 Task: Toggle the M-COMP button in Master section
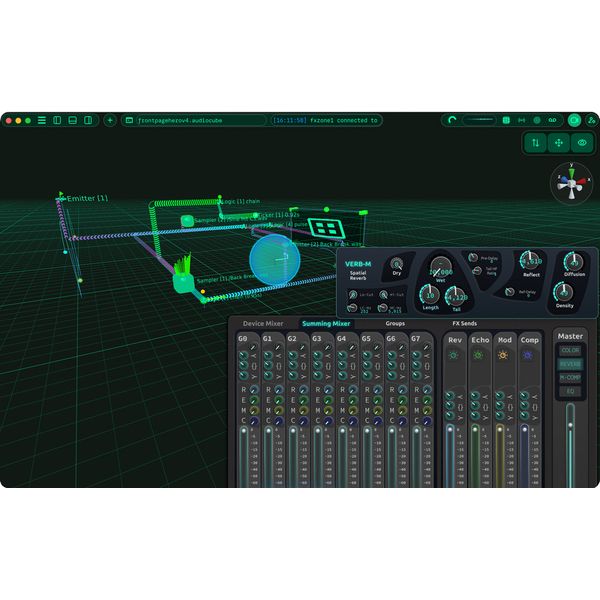[x=570, y=377]
